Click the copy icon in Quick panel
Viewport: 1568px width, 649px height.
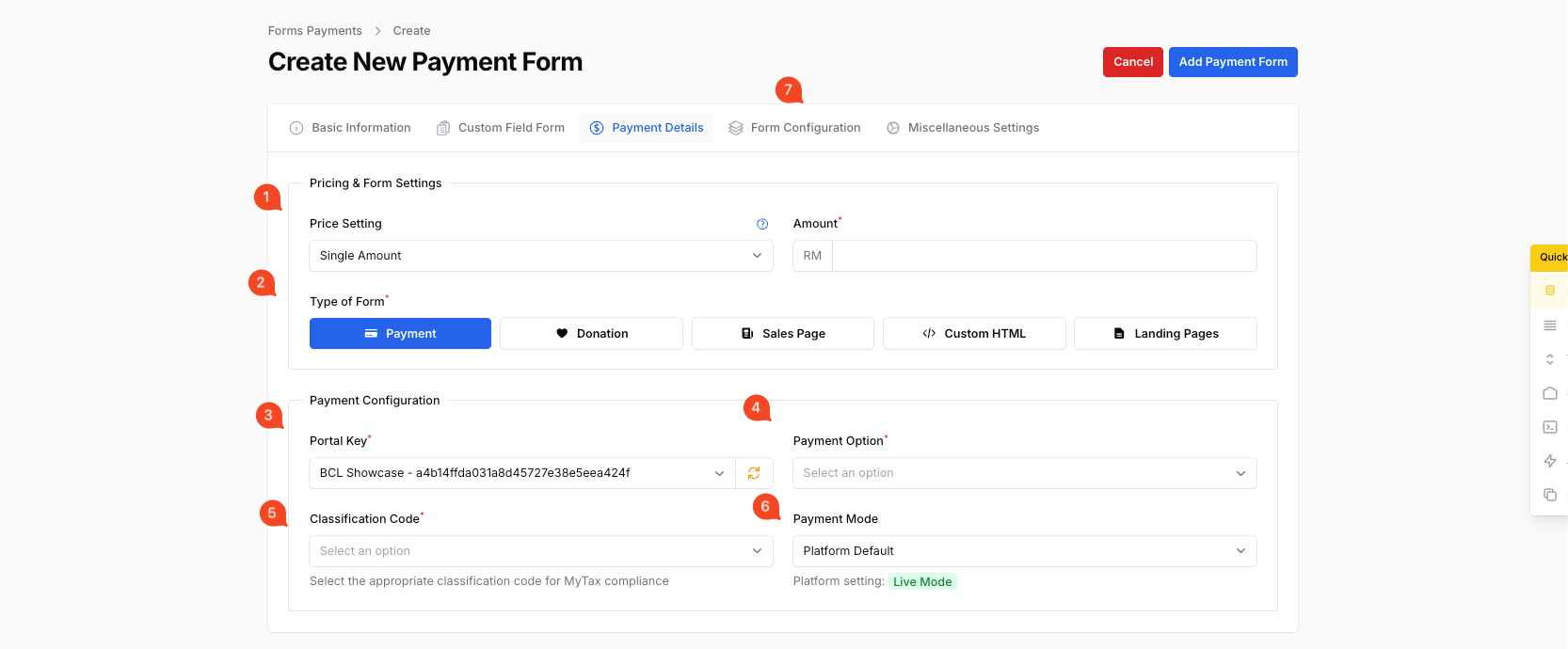tap(1549, 495)
